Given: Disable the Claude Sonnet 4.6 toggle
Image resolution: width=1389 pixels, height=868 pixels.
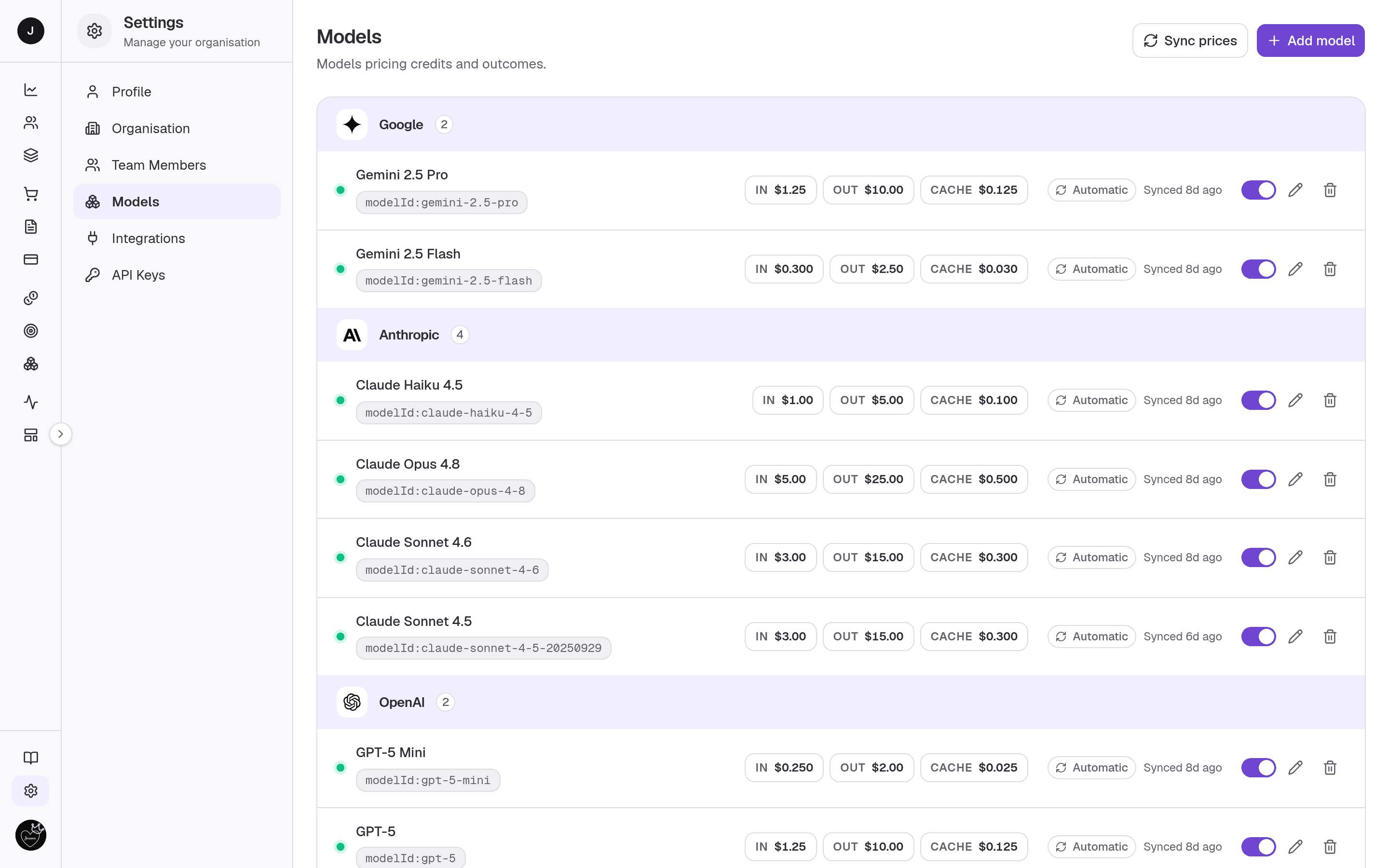Looking at the screenshot, I should pyautogui.click(x=1258, y=557).
